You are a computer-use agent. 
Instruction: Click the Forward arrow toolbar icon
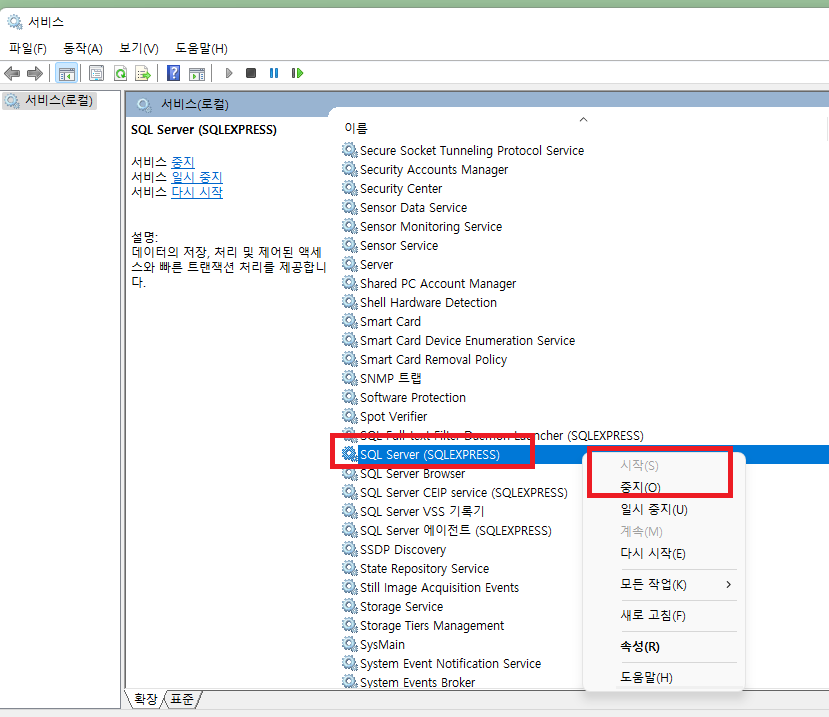[x=35, y=73]
